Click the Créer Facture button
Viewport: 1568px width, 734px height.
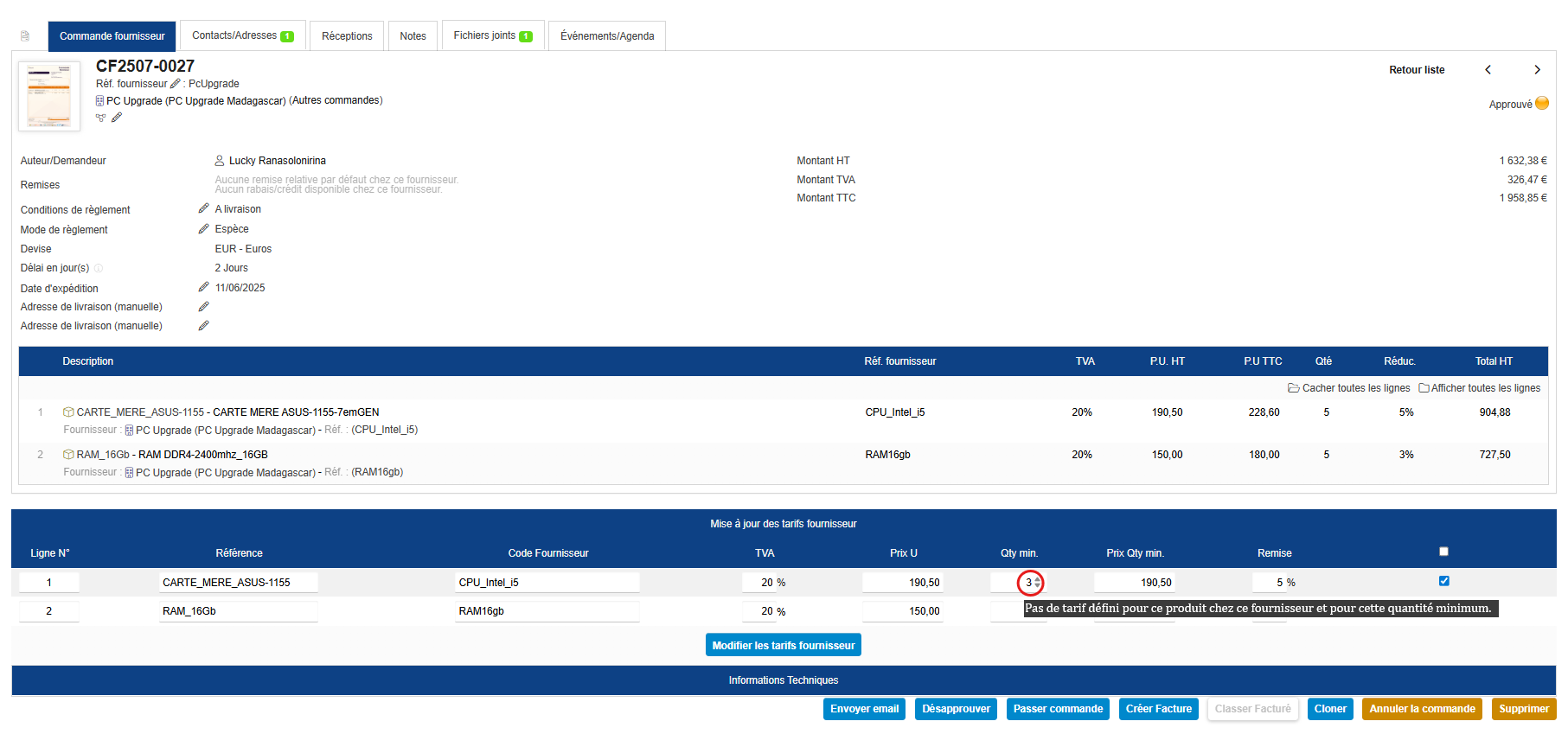(x=1158, y=709)
